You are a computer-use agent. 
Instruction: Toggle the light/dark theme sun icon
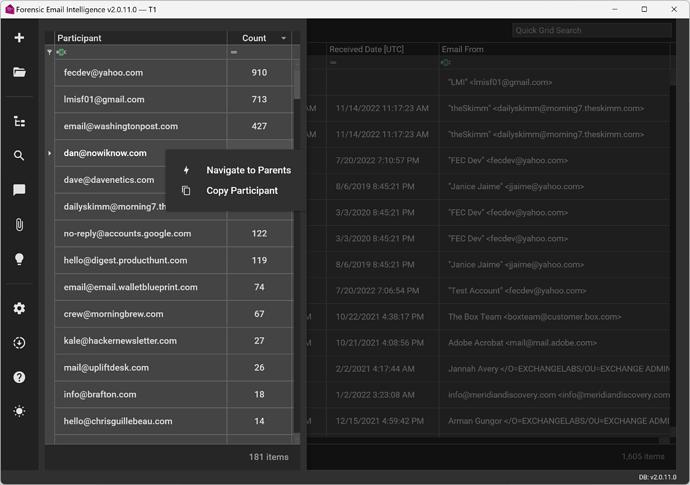19,411
